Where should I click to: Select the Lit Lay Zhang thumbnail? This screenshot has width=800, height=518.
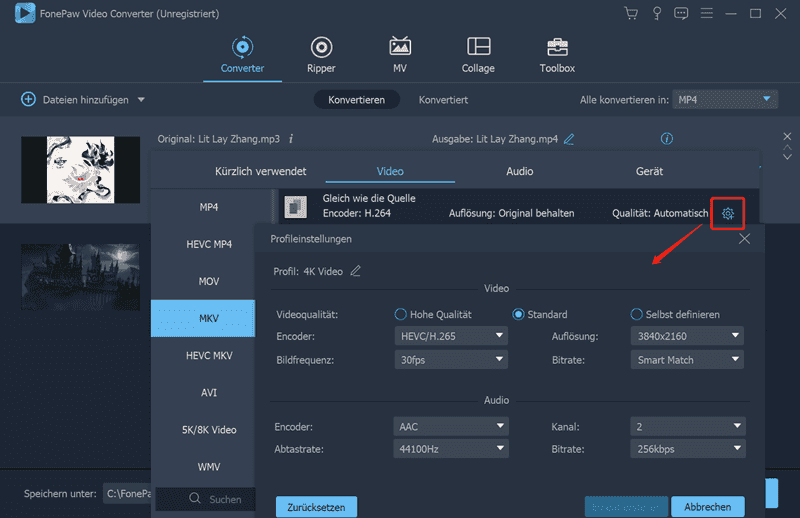point(80,169)
